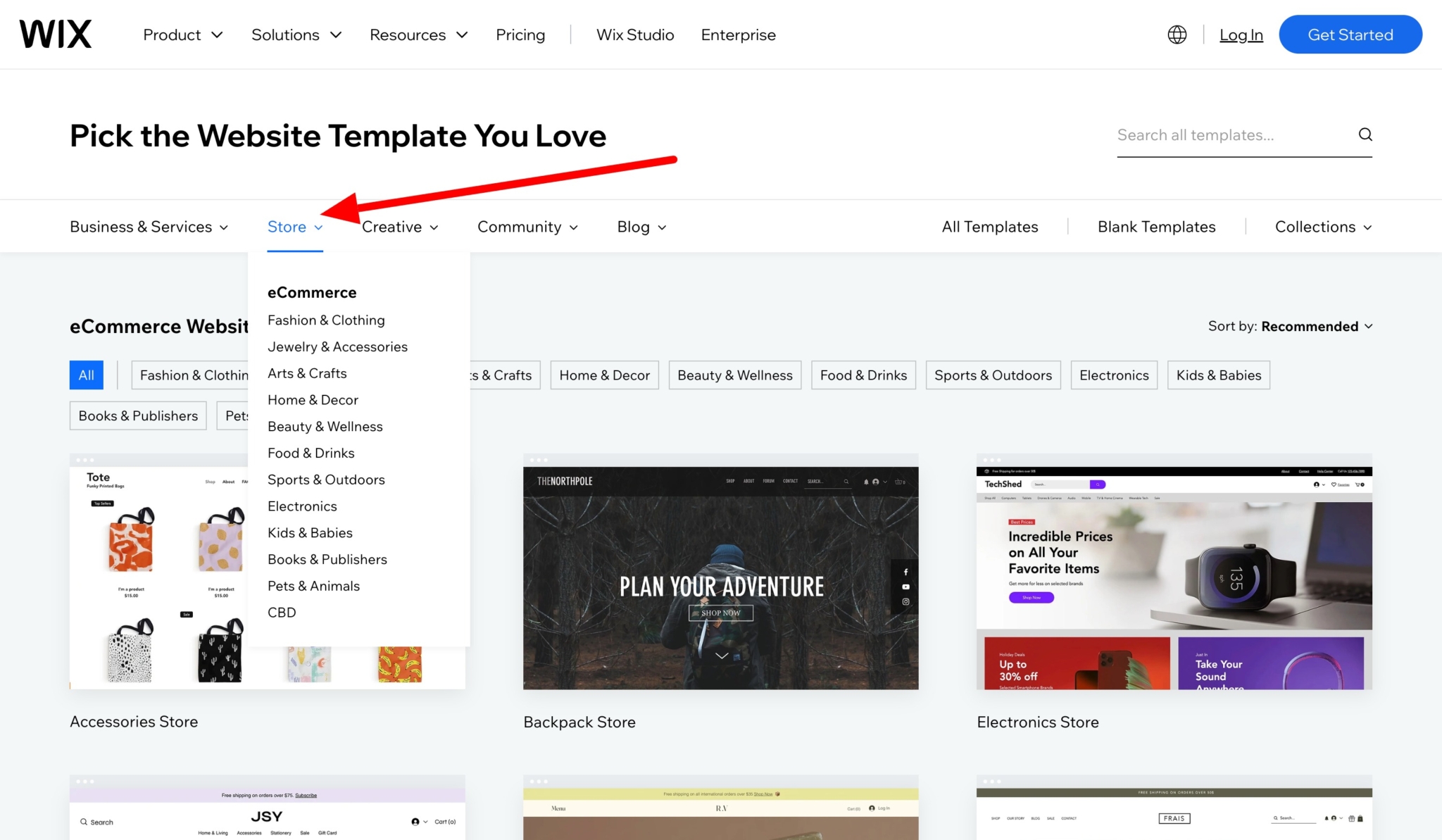Click the cart icon in the JSY template preview
The width and height of the screenshot is (1442, 840).
pyautogui.click(x=444, y=821)
